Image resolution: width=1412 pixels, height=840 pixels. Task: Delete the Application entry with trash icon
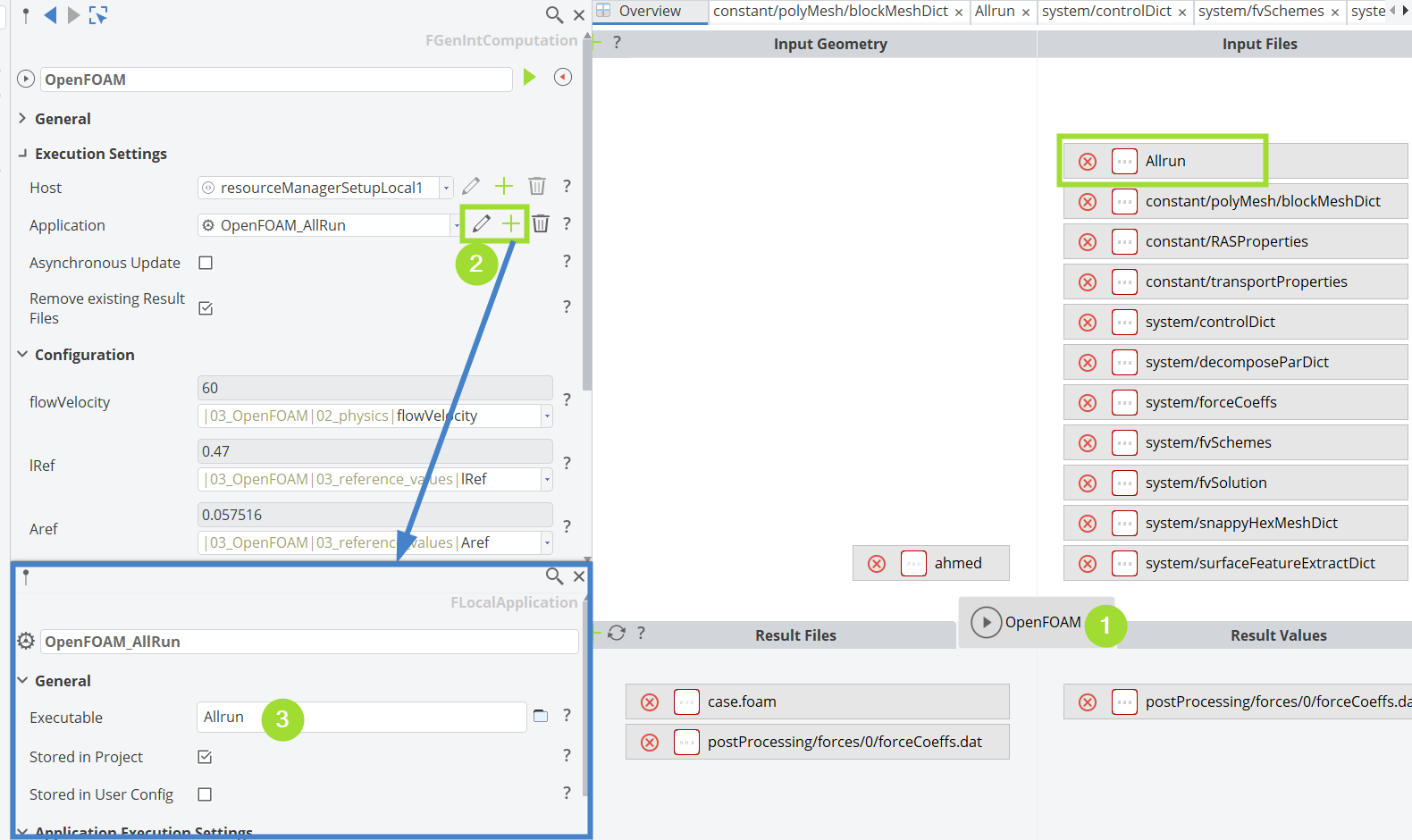pos(541,223)
